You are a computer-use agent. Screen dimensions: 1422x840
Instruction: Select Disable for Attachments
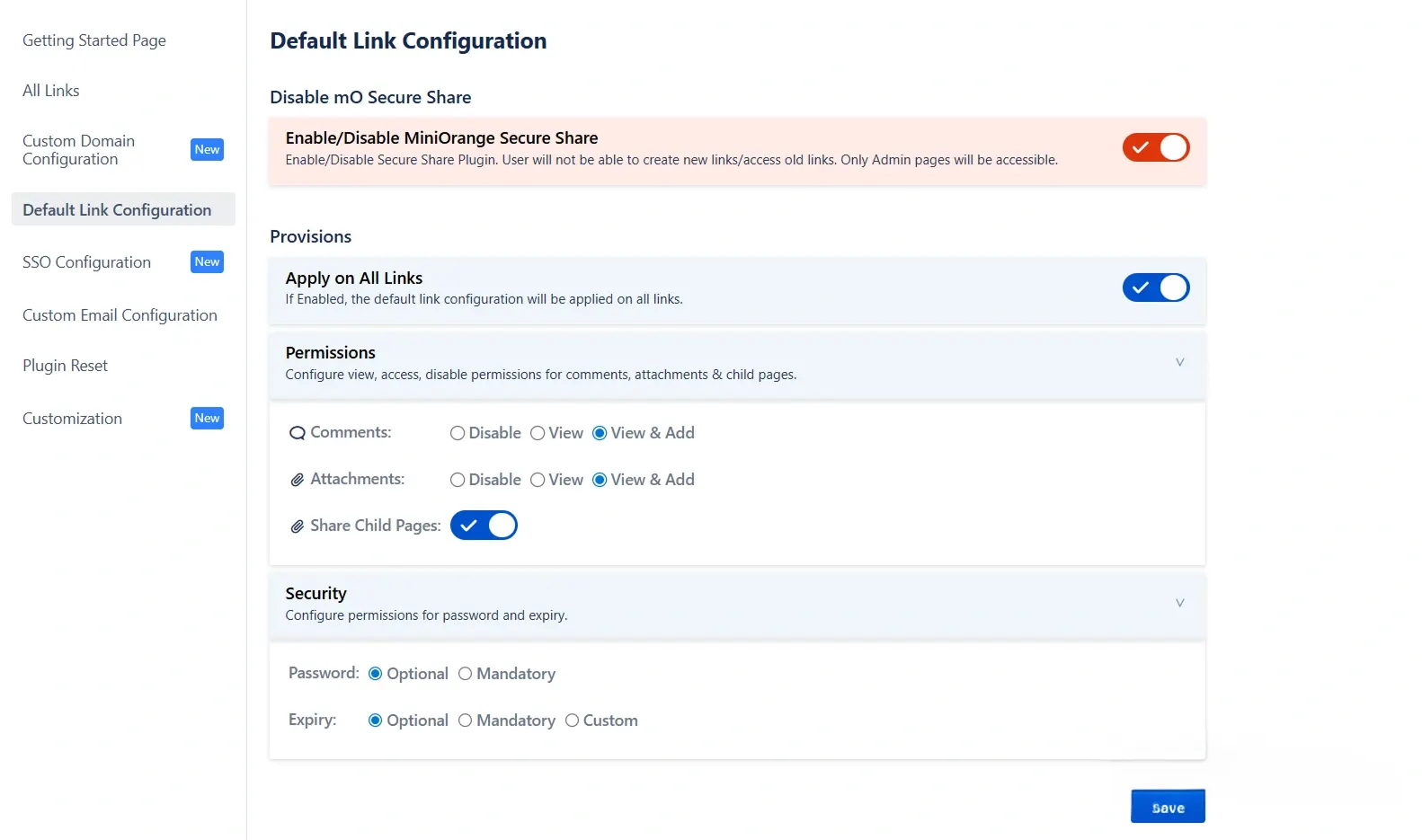point(458,480)
